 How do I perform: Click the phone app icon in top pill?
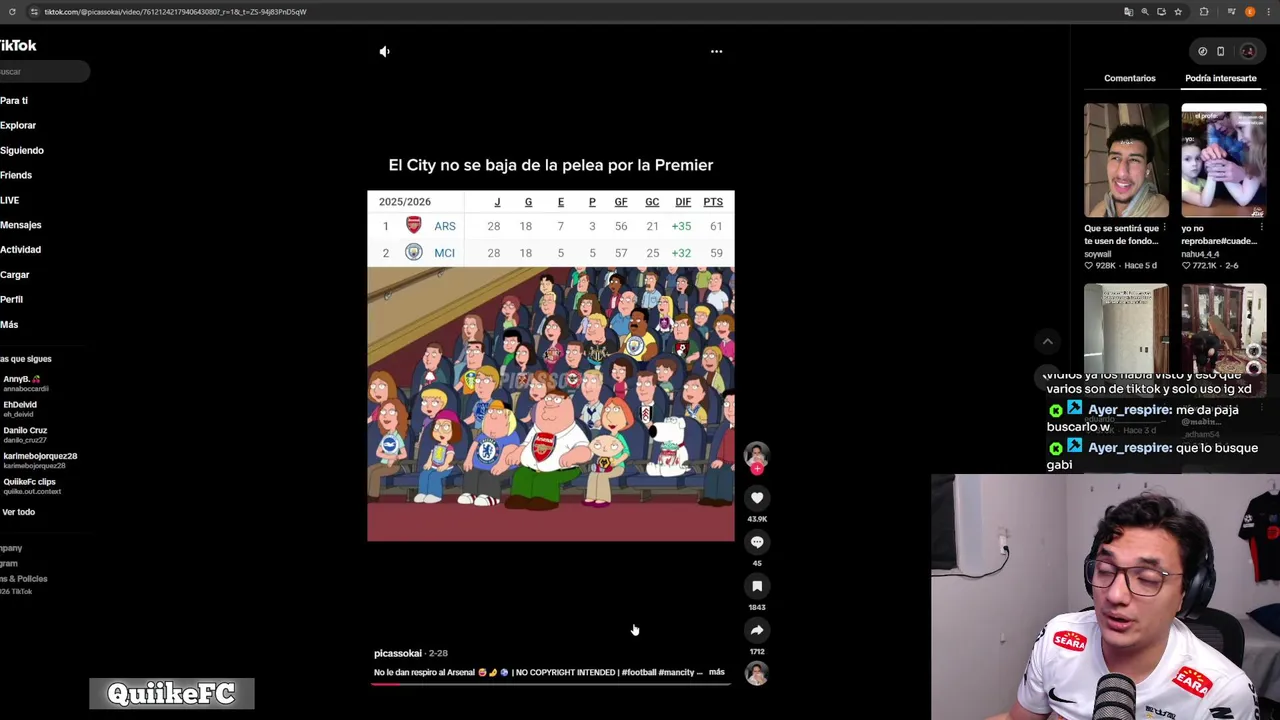(1221, 51)
